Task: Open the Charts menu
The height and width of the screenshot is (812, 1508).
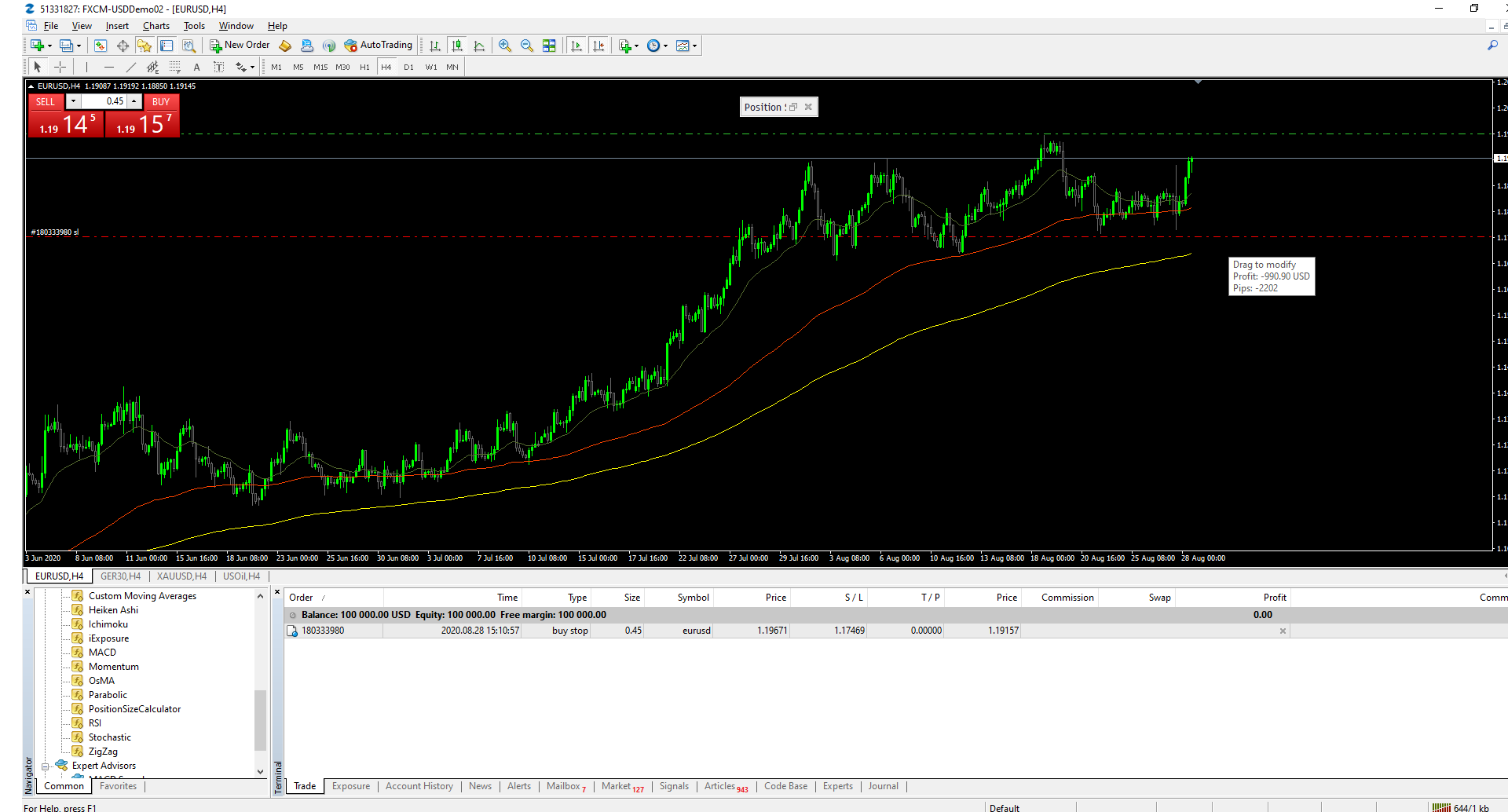Action: pos(156,26)
